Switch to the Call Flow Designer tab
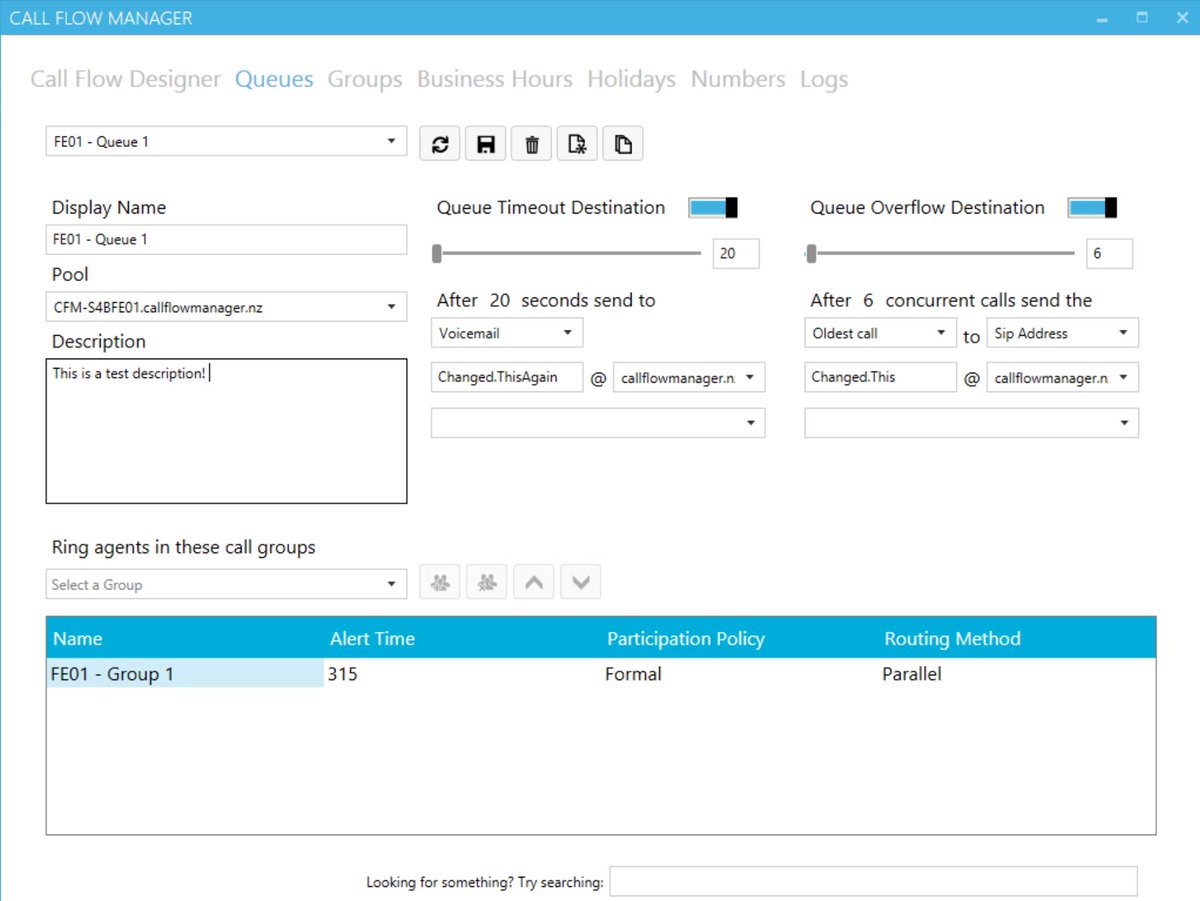This screenshot has width=1200, height=901. (126, 80)
